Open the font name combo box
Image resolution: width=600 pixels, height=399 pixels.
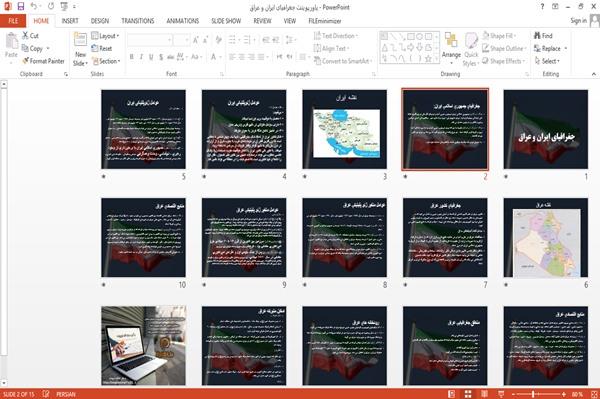click(150, 40)
